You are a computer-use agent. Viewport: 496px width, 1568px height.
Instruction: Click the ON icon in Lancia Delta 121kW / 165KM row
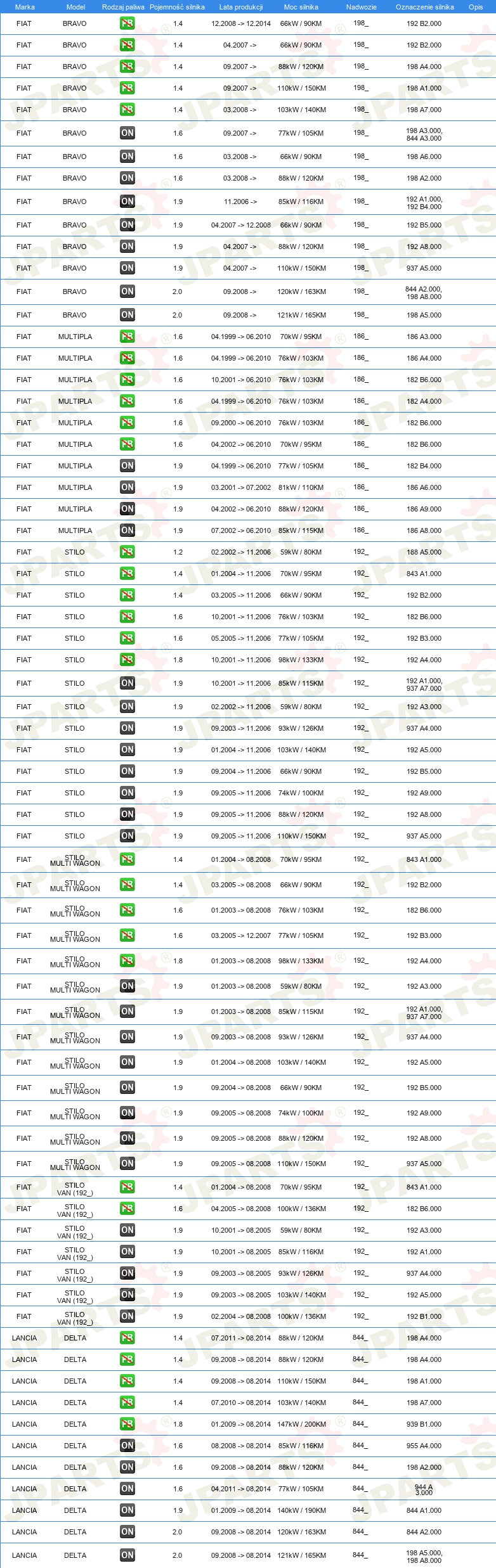click(x=127, y=1555)
